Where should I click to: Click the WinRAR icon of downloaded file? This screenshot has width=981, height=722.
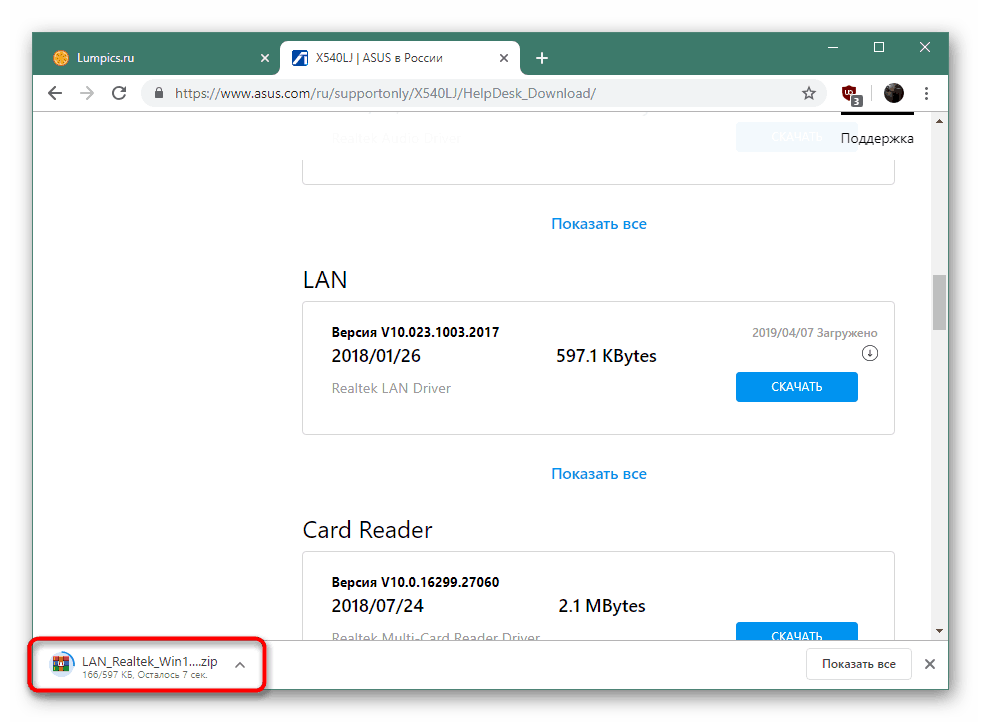point(61,664)
